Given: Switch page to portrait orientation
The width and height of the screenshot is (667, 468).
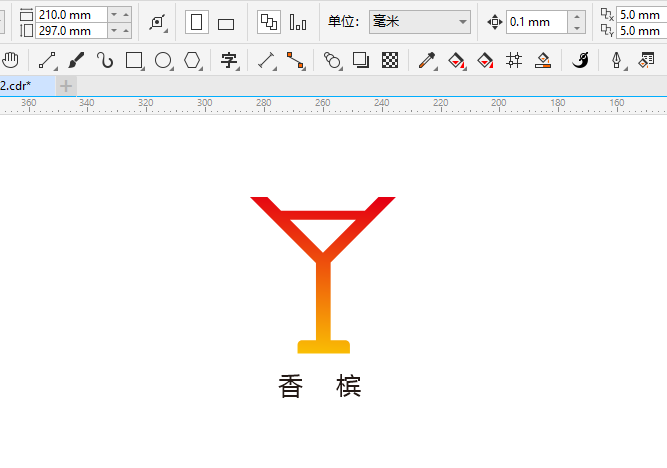Looking at the screenshot, I should pyautogui.click(x=197, y=22).
